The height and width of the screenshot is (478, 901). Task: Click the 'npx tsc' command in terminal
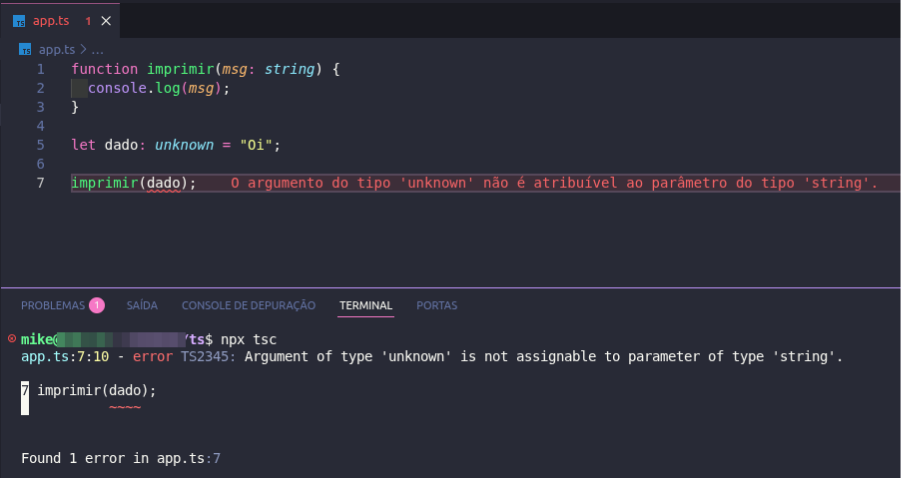[x=249, y=340]
